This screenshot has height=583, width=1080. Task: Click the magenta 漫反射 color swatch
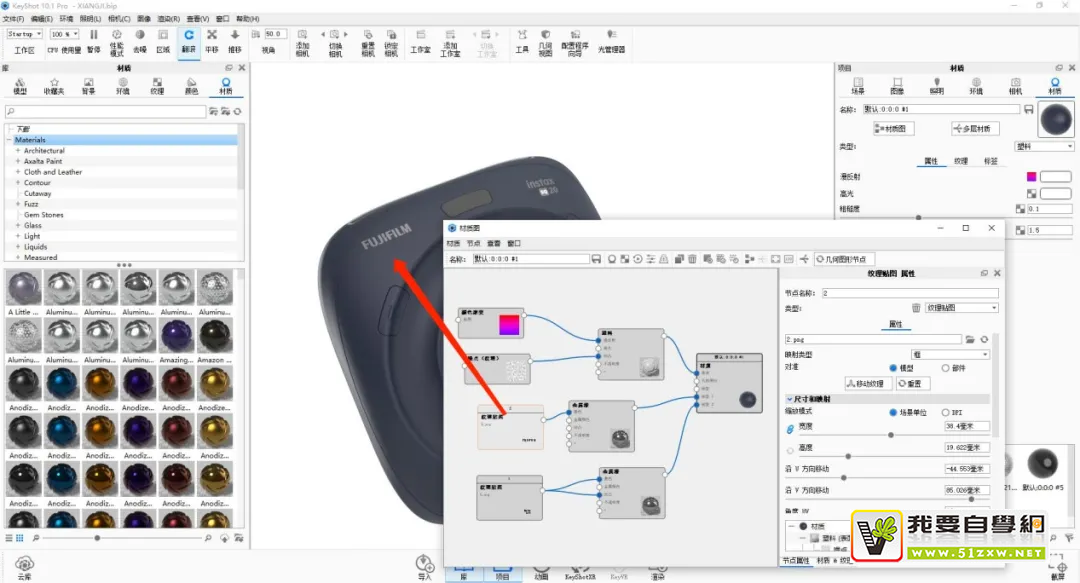tap(1031, 176)
